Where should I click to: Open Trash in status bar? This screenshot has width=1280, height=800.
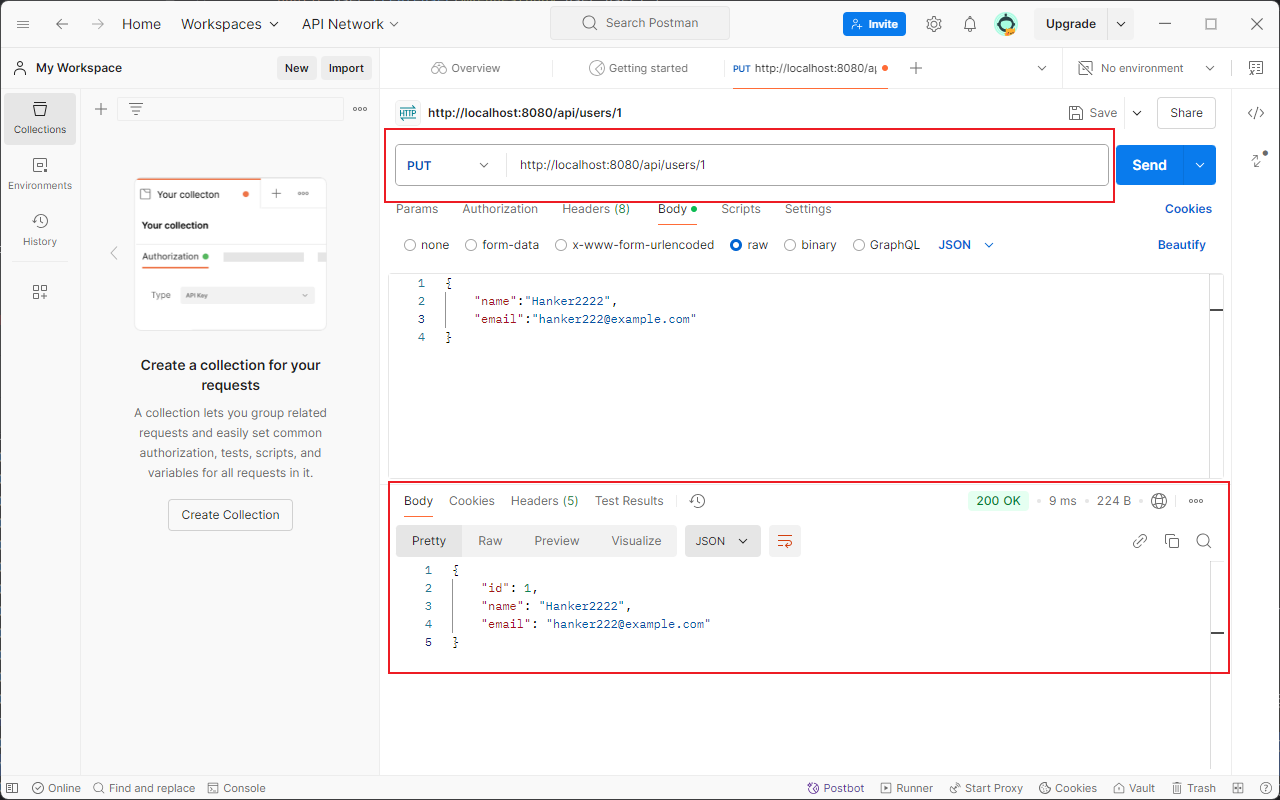(1194, 788)
